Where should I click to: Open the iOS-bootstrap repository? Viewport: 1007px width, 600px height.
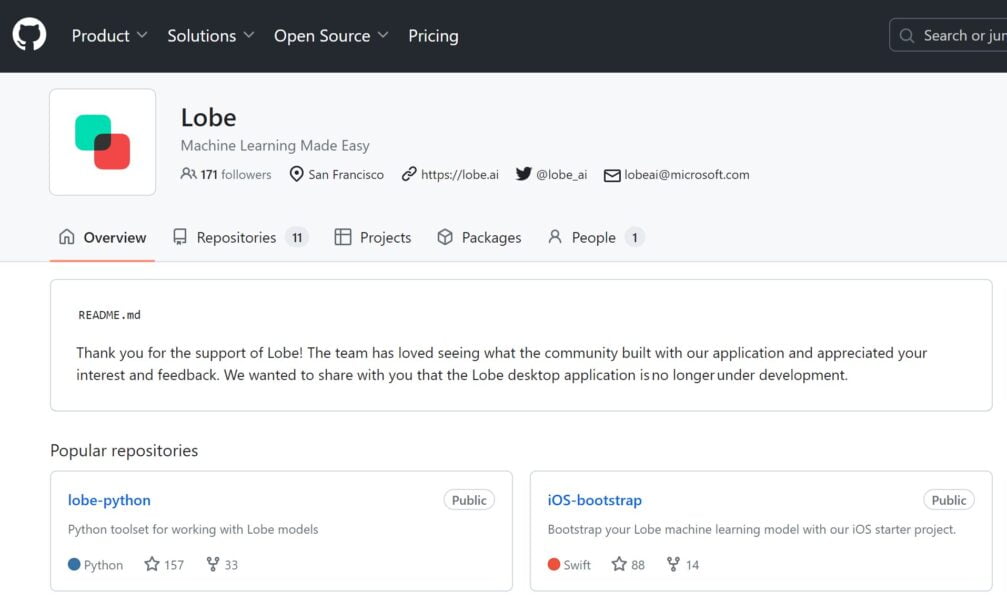[x=595, y=500]
